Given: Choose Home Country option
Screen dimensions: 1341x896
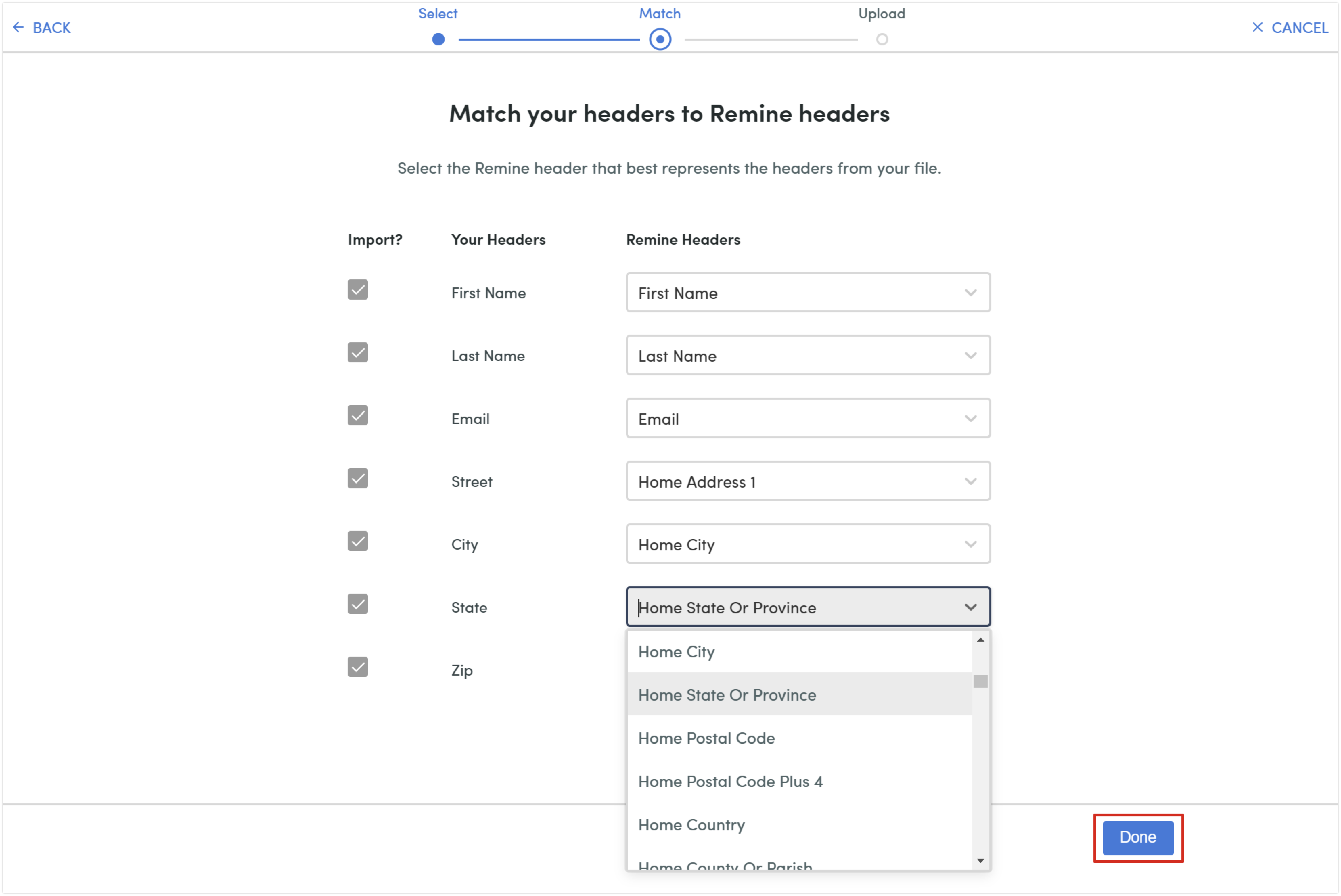Looking at the screenshot, I should pyautogui.click(x=799, y=825).
